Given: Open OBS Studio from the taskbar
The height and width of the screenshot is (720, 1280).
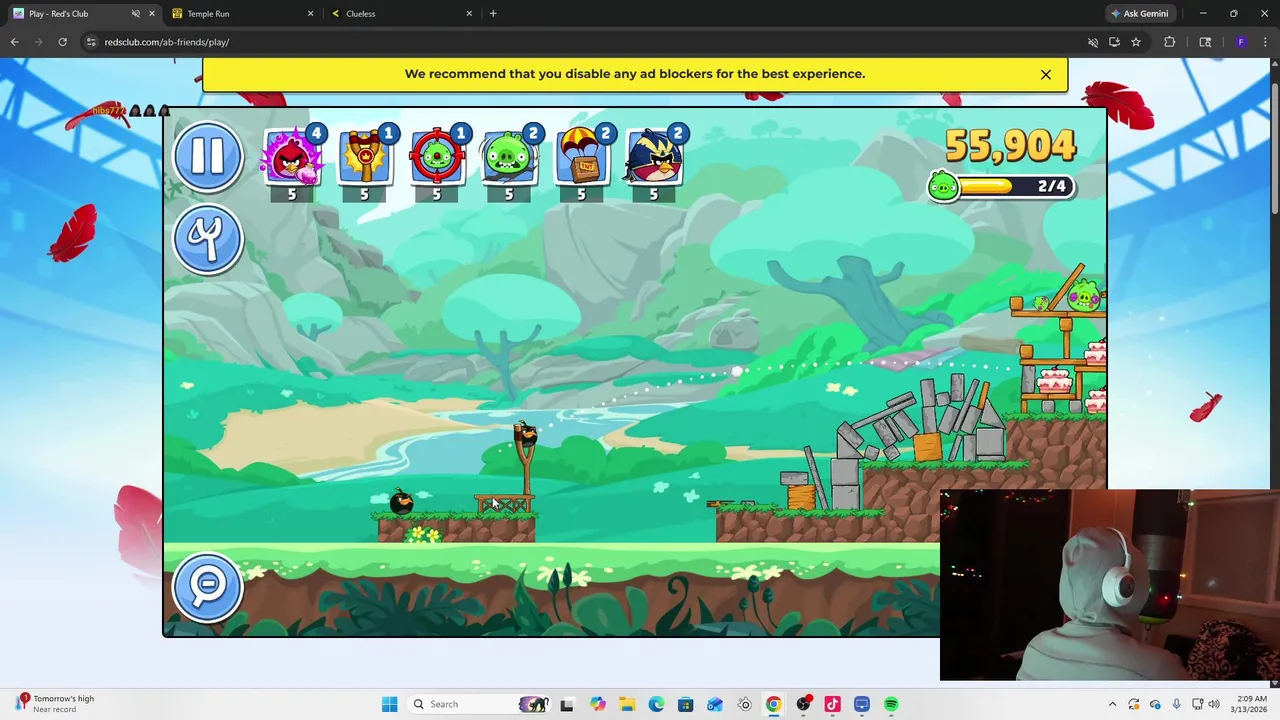Looking at the screenshot, I should pyautogui.click(x=803, y=704).
